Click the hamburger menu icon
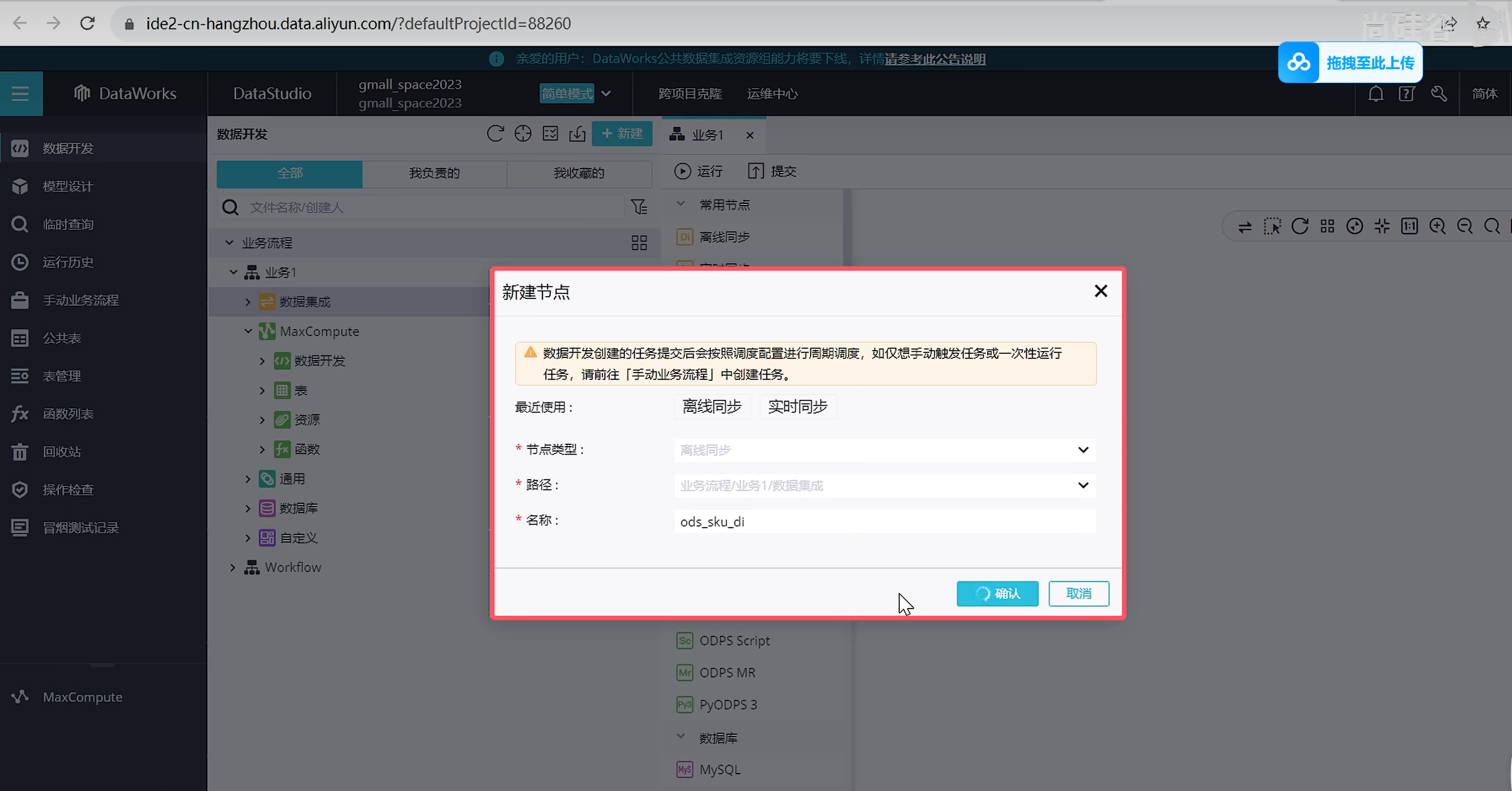This screenshot has height=791, width=1512. (x=21, y=93)
